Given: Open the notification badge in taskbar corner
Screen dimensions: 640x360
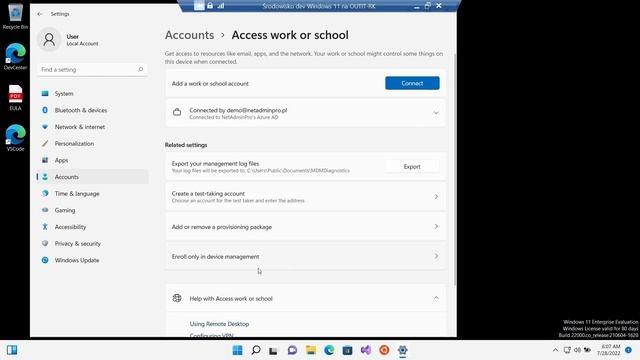Looking at the screenshot, I should 628,350.
